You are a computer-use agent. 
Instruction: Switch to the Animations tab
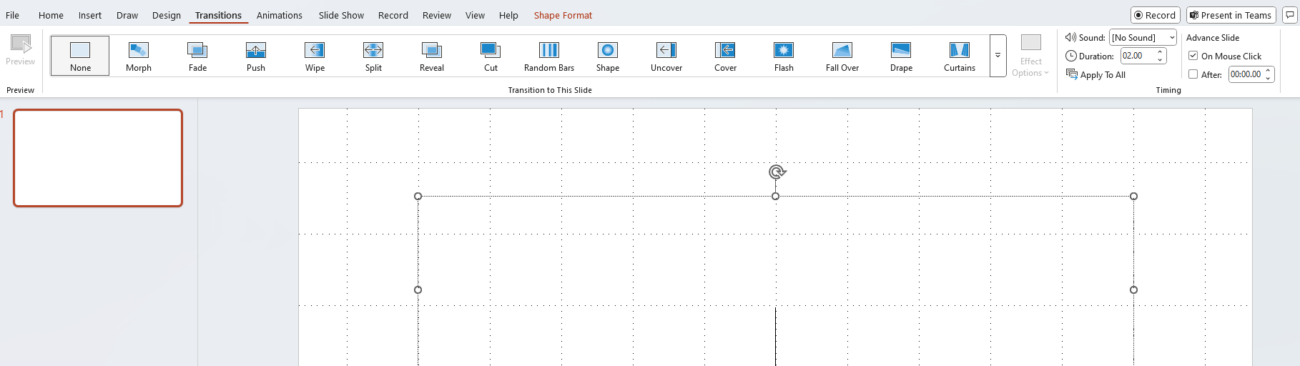(x=279, y=15)
